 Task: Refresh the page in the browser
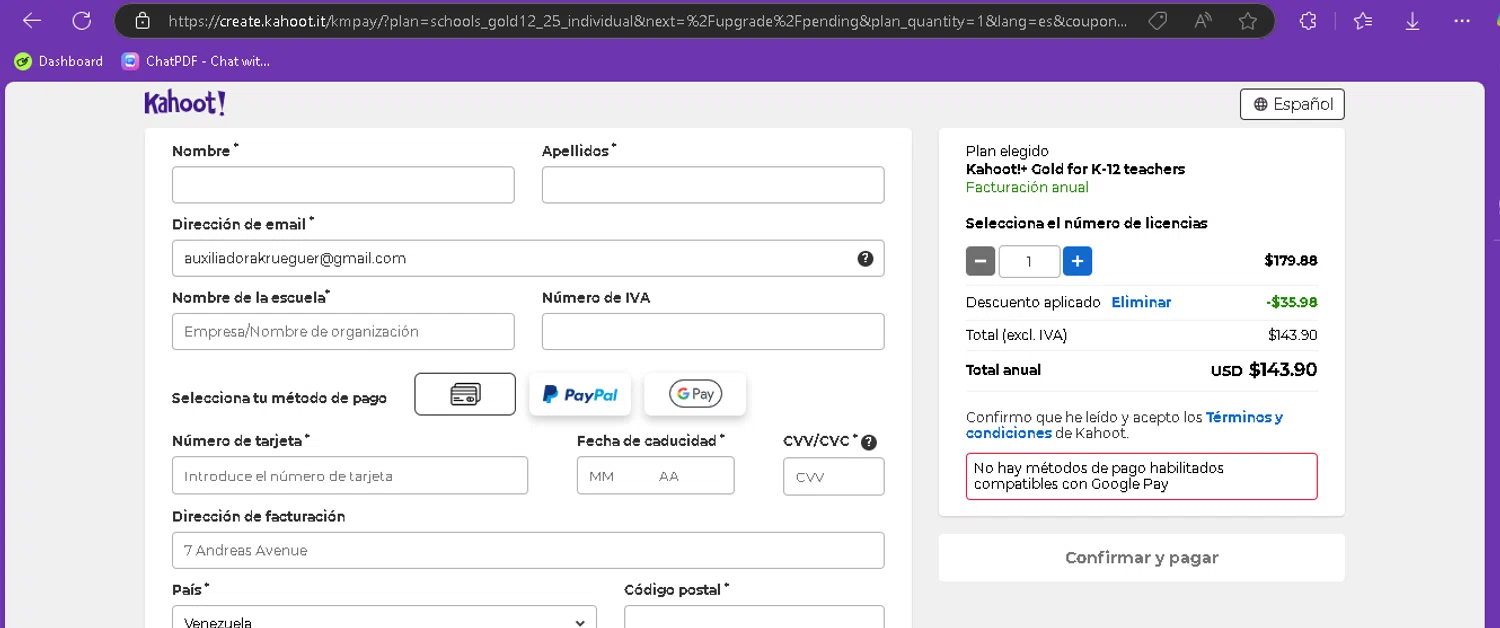click(82, 20)
